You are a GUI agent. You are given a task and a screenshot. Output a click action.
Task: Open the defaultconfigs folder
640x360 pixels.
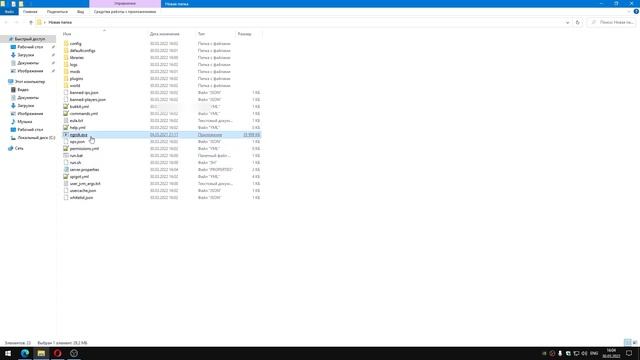(82, 51)
